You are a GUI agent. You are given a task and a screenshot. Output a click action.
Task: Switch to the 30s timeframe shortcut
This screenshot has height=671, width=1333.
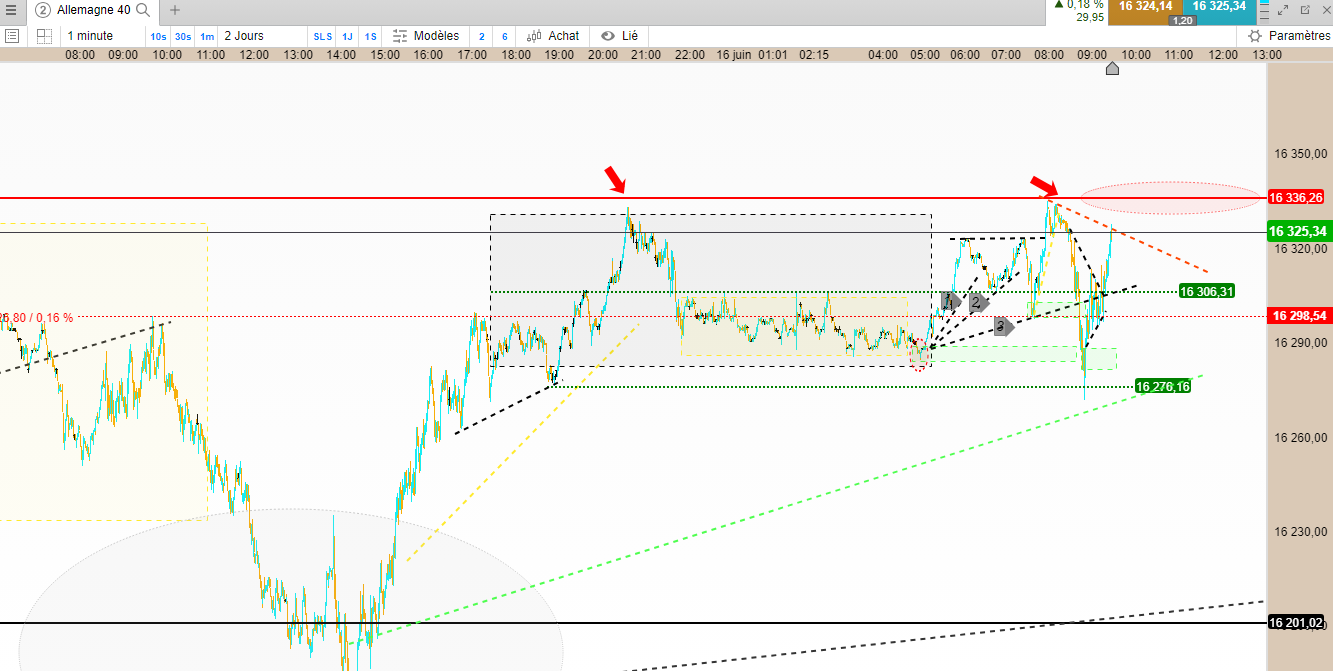coord(182,36)
